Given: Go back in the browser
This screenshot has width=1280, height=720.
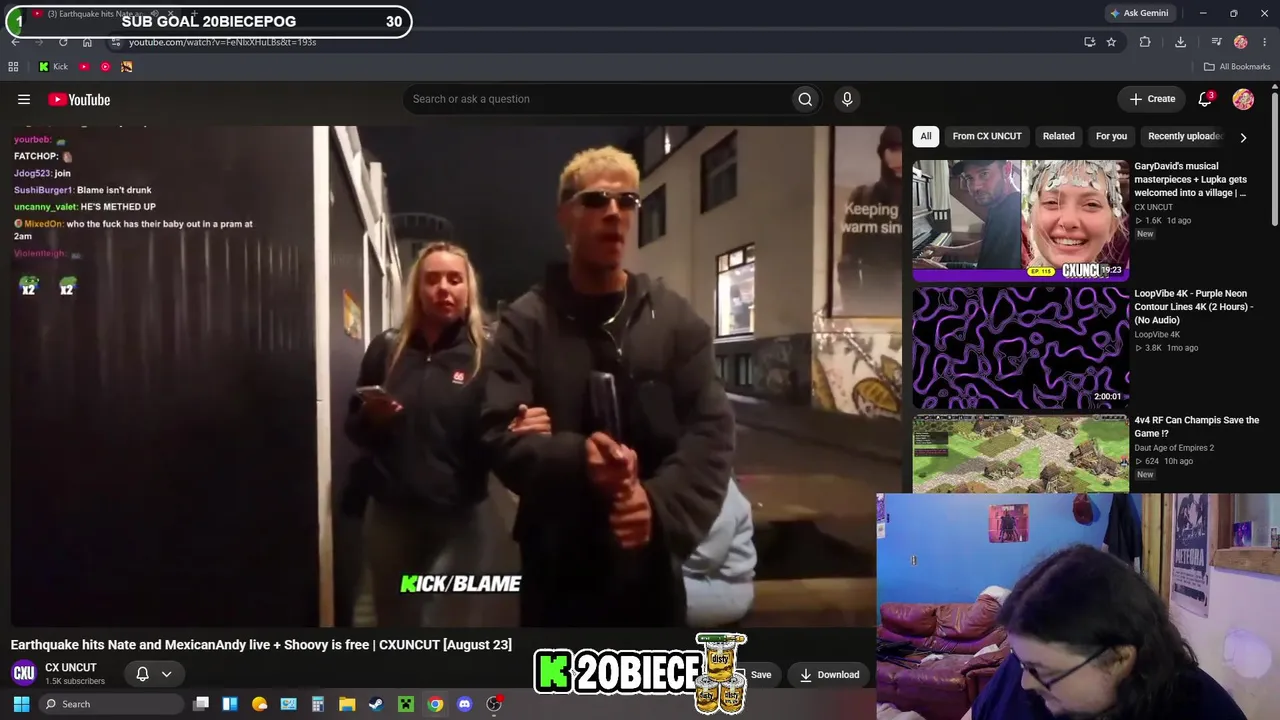Looking at the screenshot, I should coord(15,42).
